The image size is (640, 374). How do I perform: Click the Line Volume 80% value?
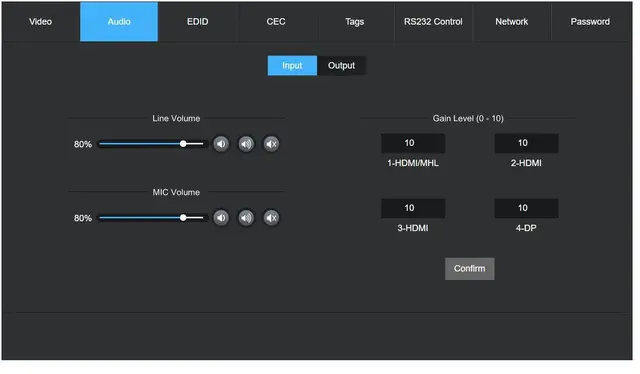pyautogui.click(x=83, y=144)
